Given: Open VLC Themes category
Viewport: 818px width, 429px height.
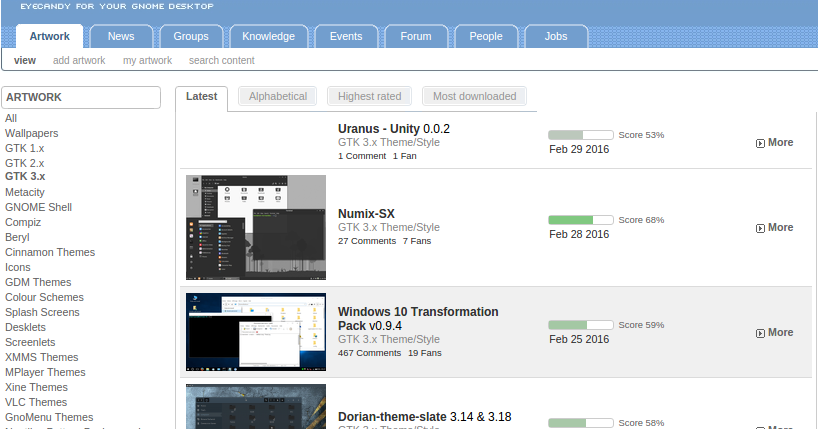Looking at the screenshot, I should point(36,402).
